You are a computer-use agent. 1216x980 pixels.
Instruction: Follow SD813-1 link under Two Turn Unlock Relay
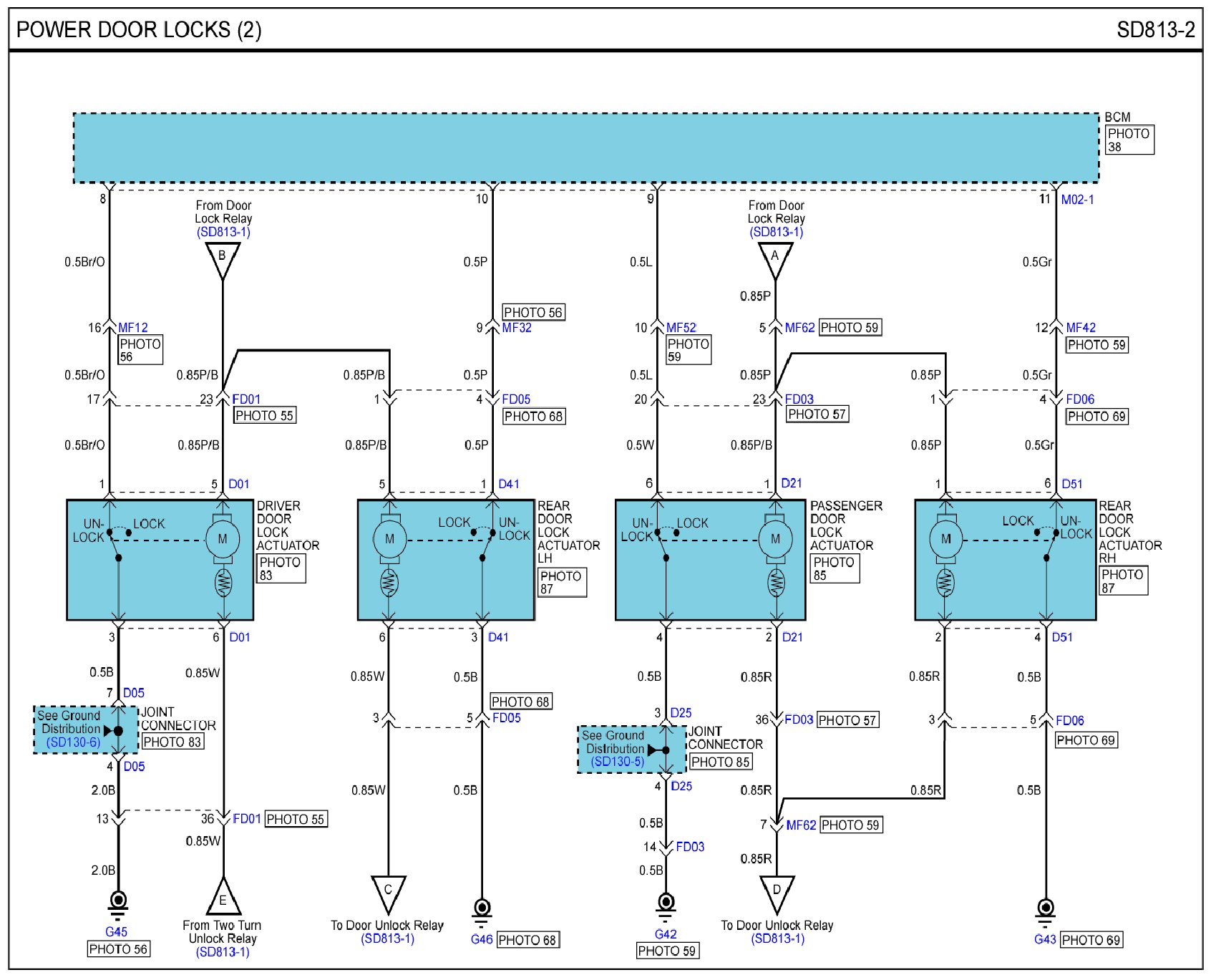(x=223, y=952)
